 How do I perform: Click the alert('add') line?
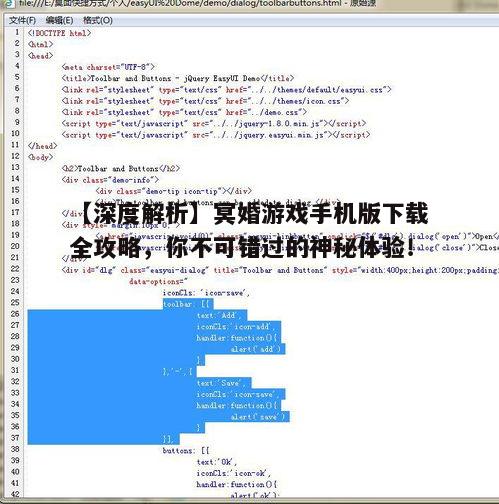[x=256, y=349]
